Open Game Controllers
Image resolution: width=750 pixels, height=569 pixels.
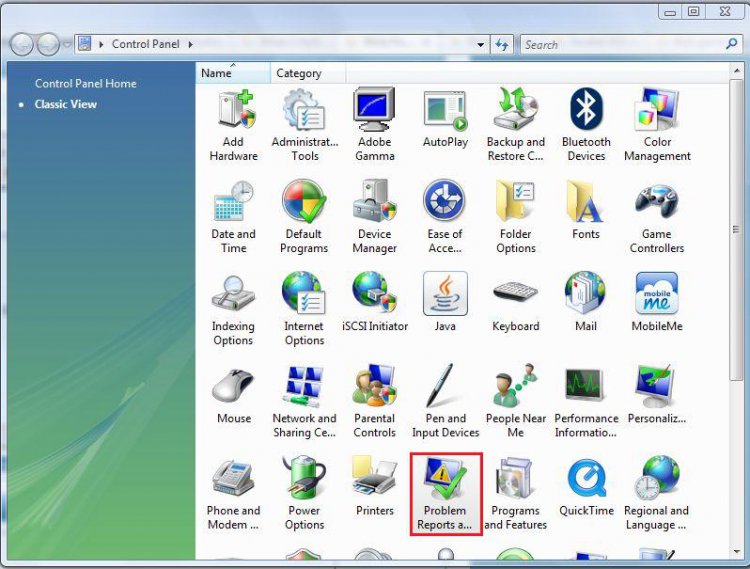pos(657,218)
